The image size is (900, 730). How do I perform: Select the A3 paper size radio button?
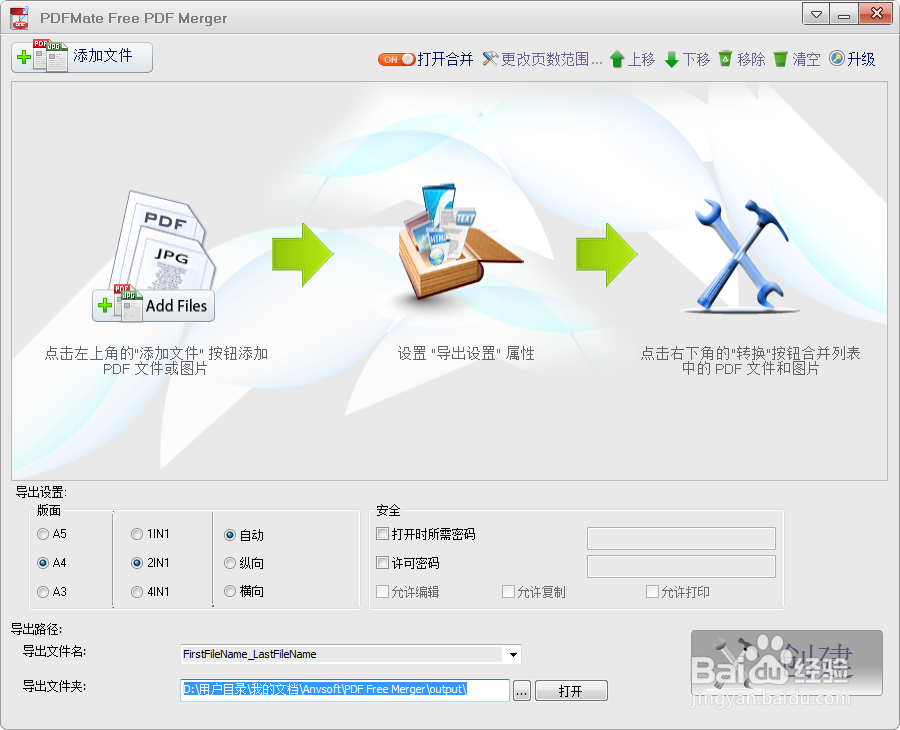pyautogui.click(x=41, y=591)
